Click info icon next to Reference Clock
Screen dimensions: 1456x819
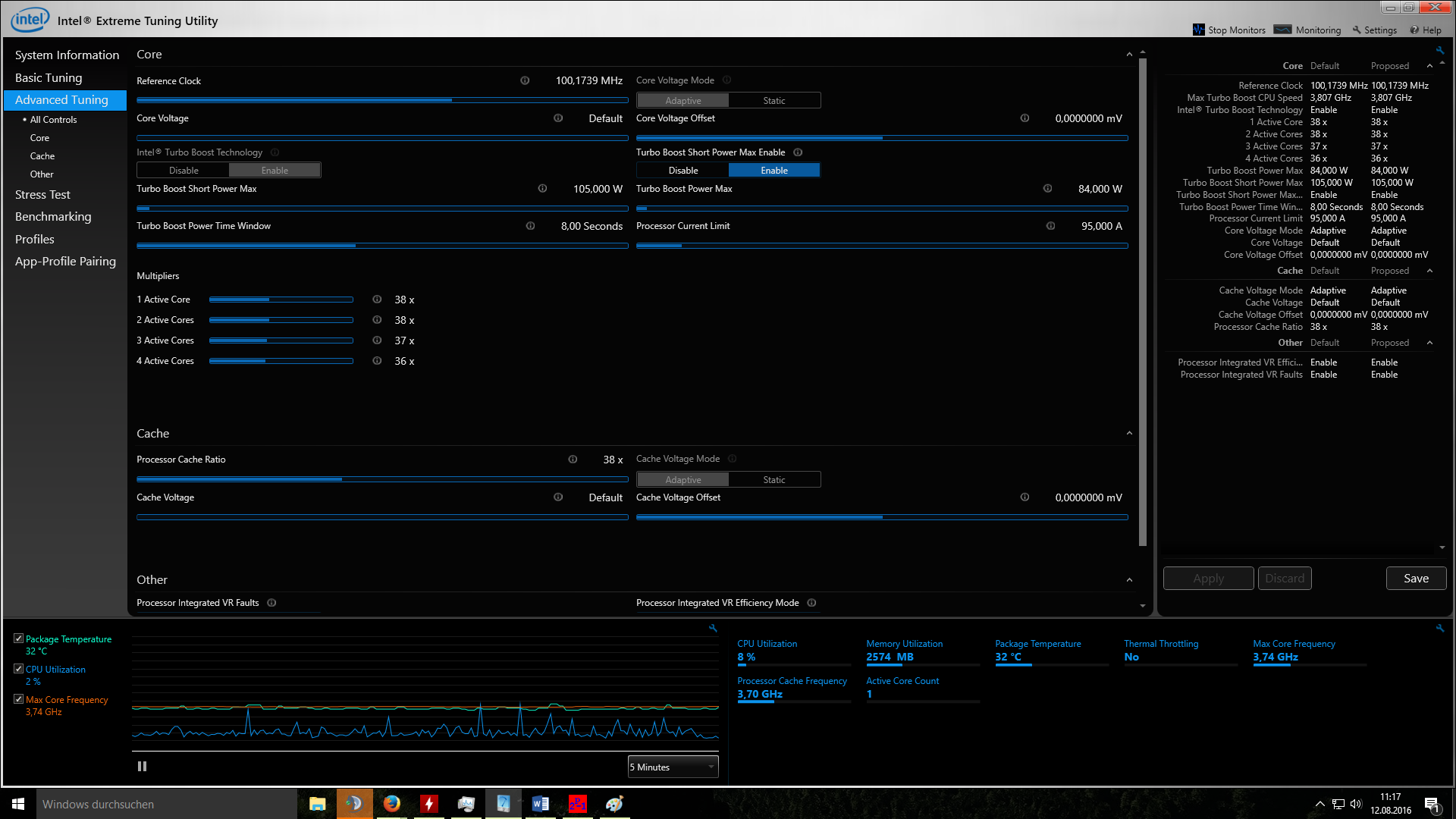click(x=525, y=80)
